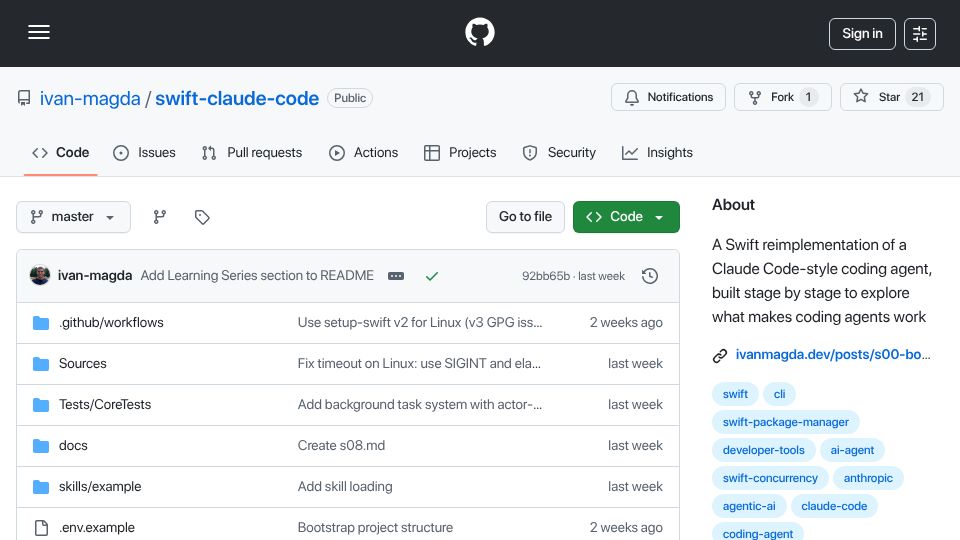Open the Actions tab
Screen dimensions: 960x540
point(364,152)
